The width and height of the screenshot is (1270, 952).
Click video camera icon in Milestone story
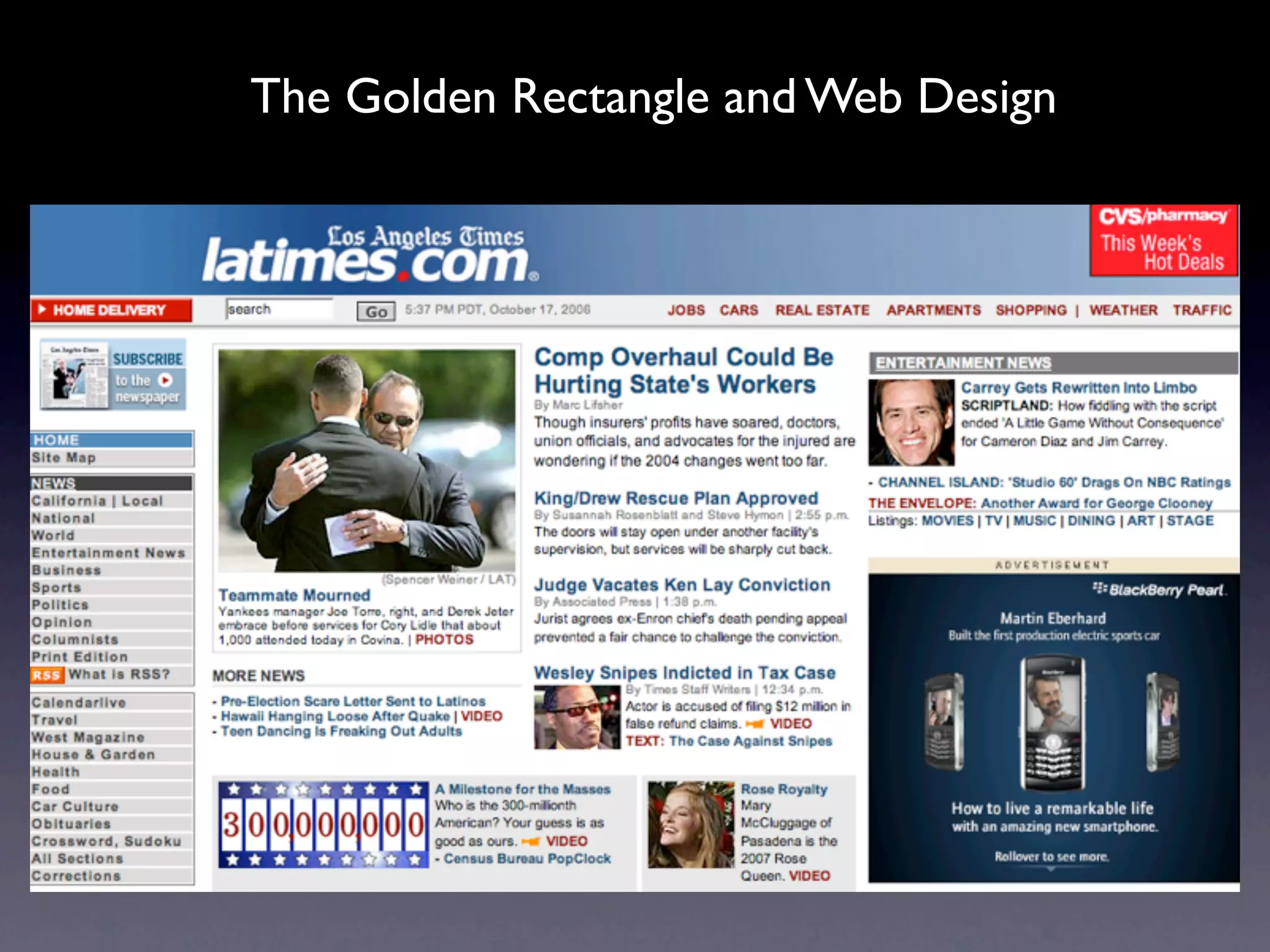[x=531, y=842]
